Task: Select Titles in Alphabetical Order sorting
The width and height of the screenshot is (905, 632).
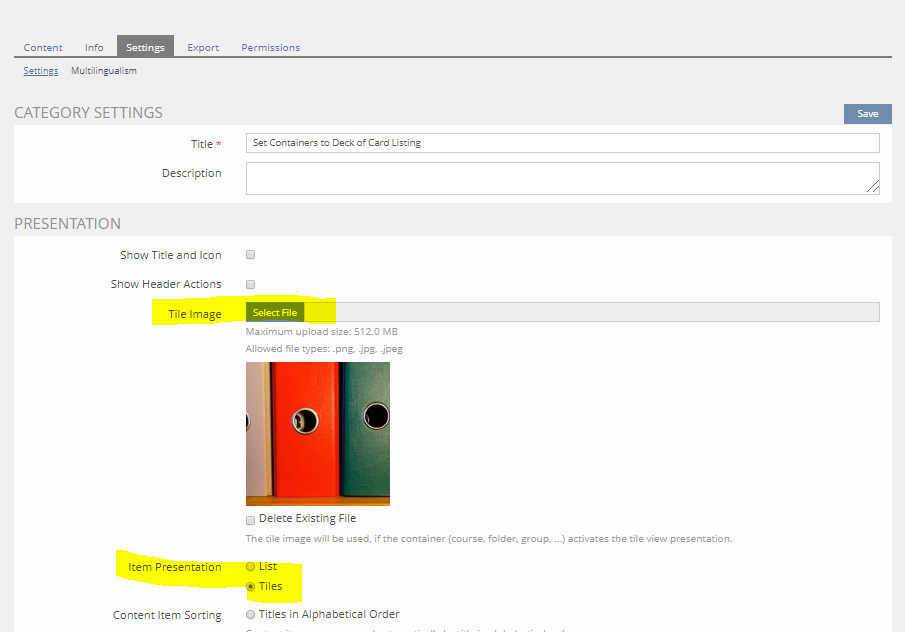Action: point(251,615)
